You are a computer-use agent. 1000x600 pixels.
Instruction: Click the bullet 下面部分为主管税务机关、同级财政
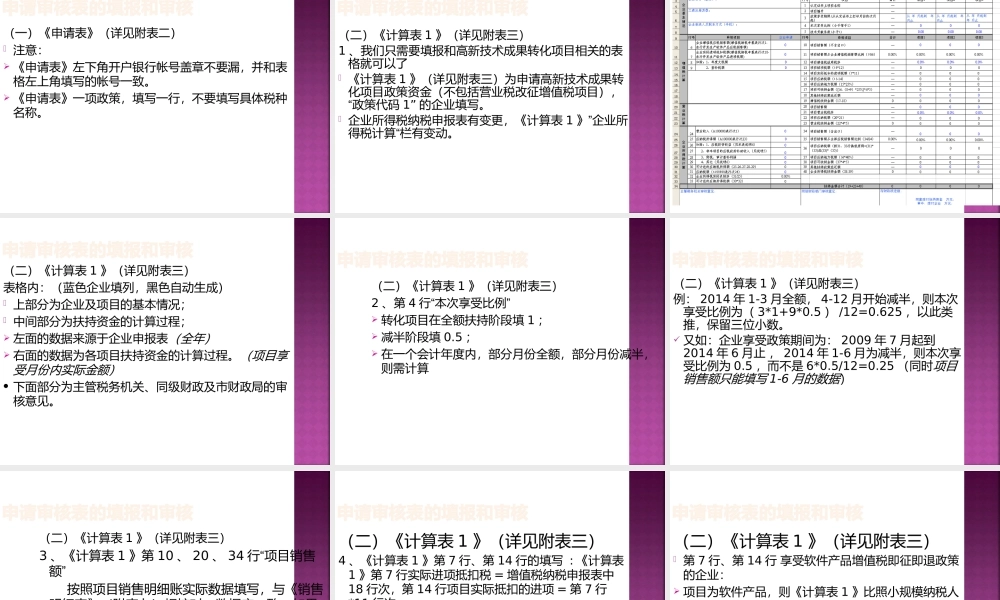(x=150, y=394)
